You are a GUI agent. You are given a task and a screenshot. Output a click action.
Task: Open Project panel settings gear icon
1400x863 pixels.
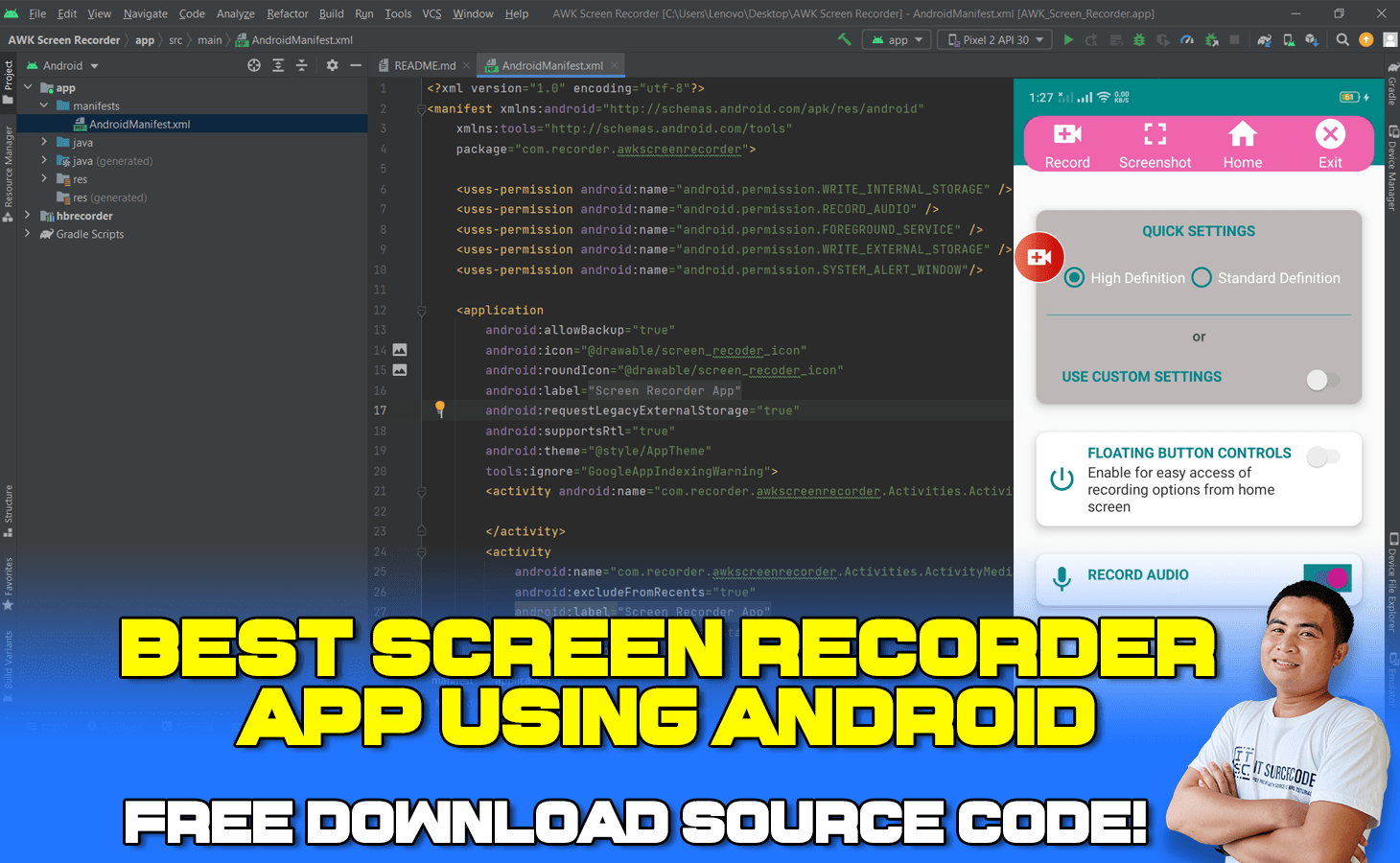tap(331, 64)
